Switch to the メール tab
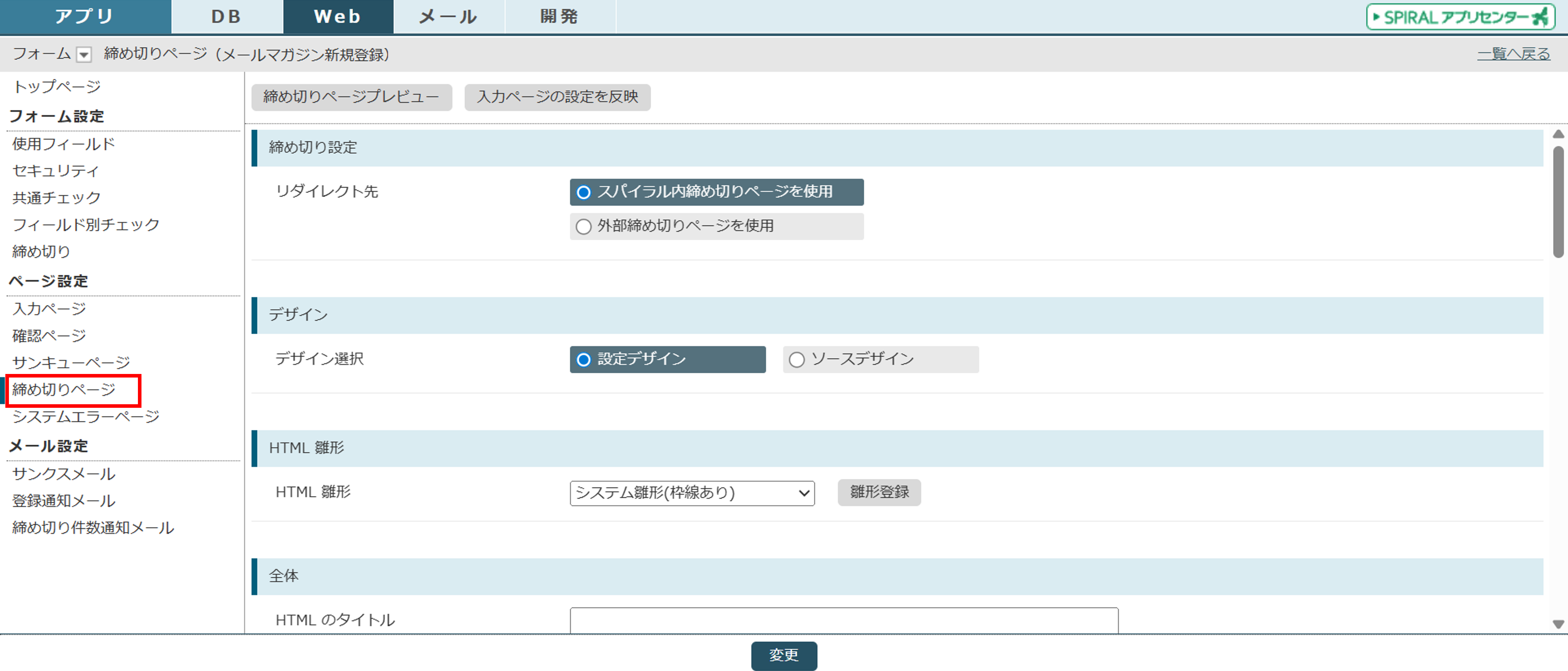The width and height of the screenshot is (1568, 671). tap(449, 17)
